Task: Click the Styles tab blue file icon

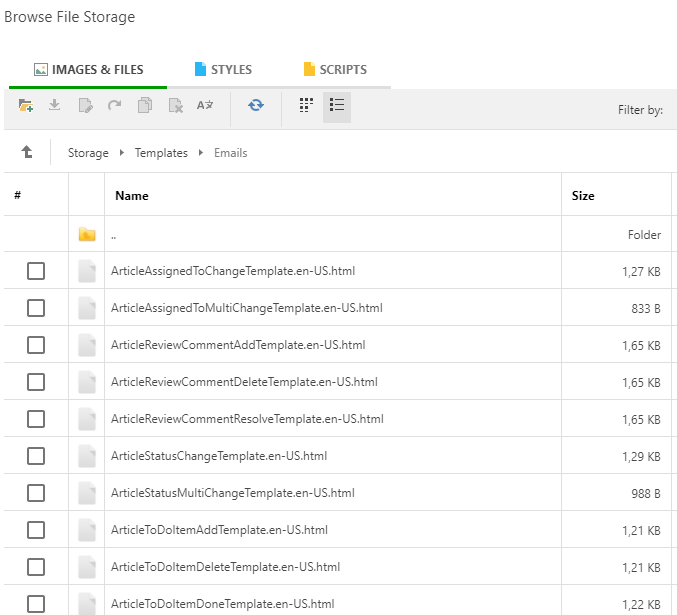Action: [200, 69]
